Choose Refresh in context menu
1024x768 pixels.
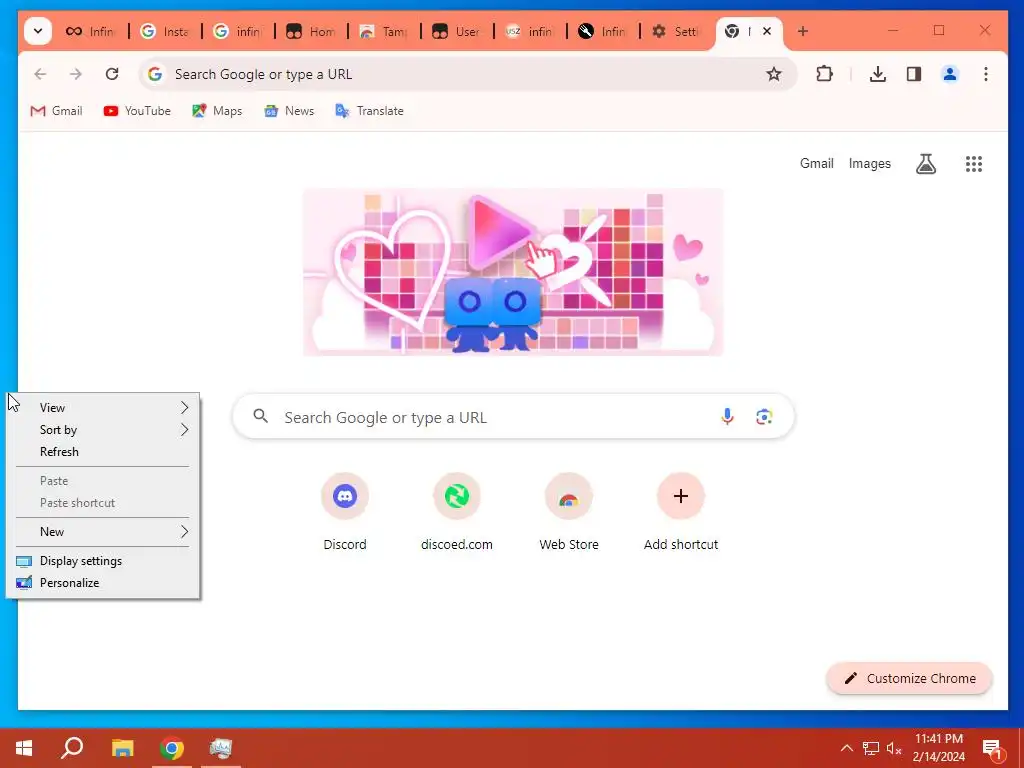[x=103, y=452]
